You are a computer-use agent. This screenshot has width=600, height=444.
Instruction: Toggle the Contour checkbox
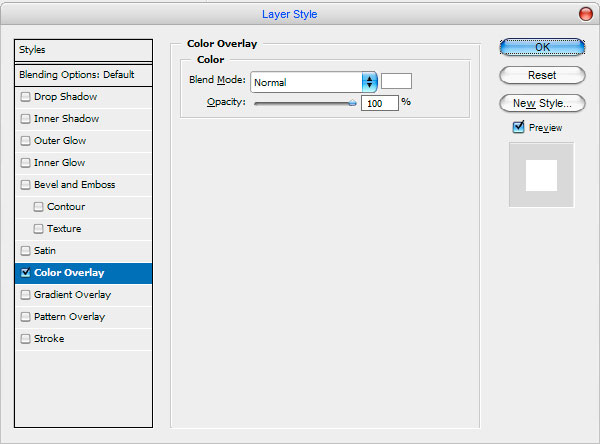38,207
